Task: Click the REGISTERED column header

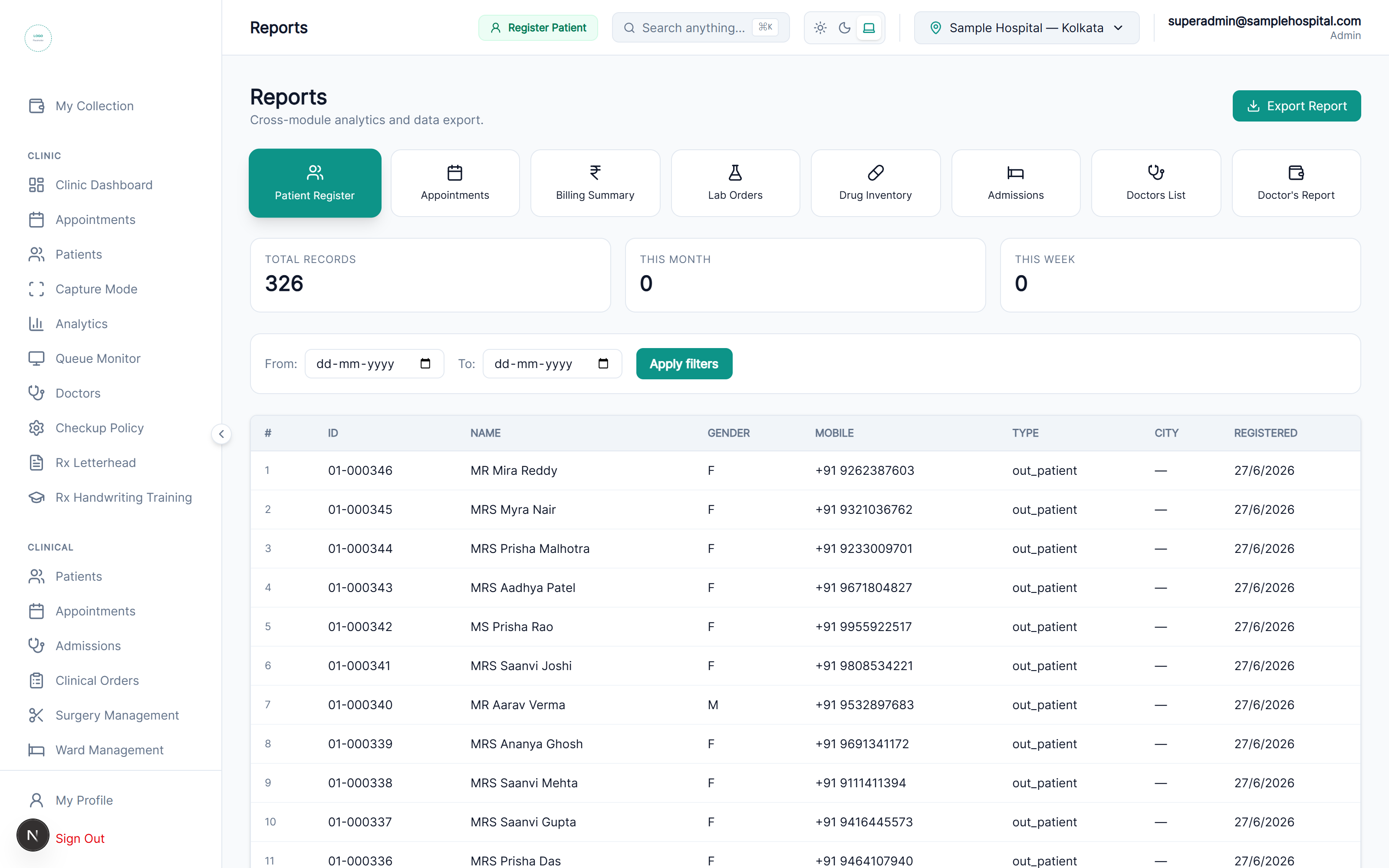Action: (1265, 433)
